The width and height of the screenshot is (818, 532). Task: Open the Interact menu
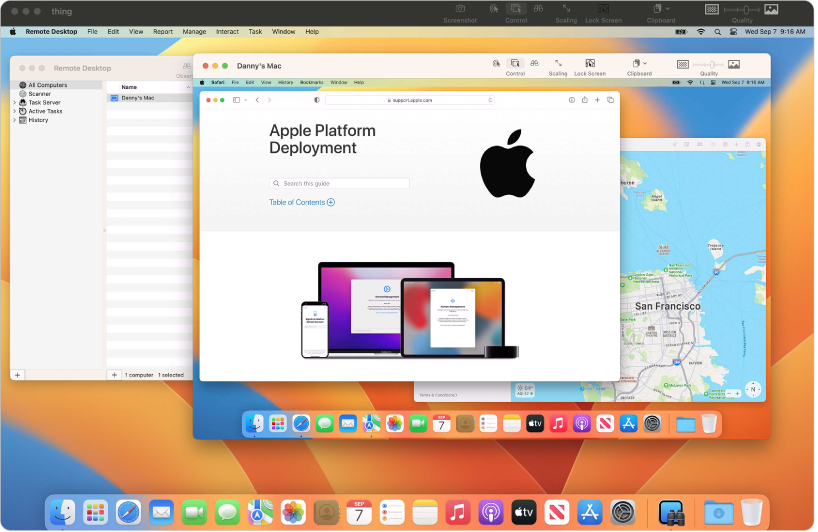(227, 32)
